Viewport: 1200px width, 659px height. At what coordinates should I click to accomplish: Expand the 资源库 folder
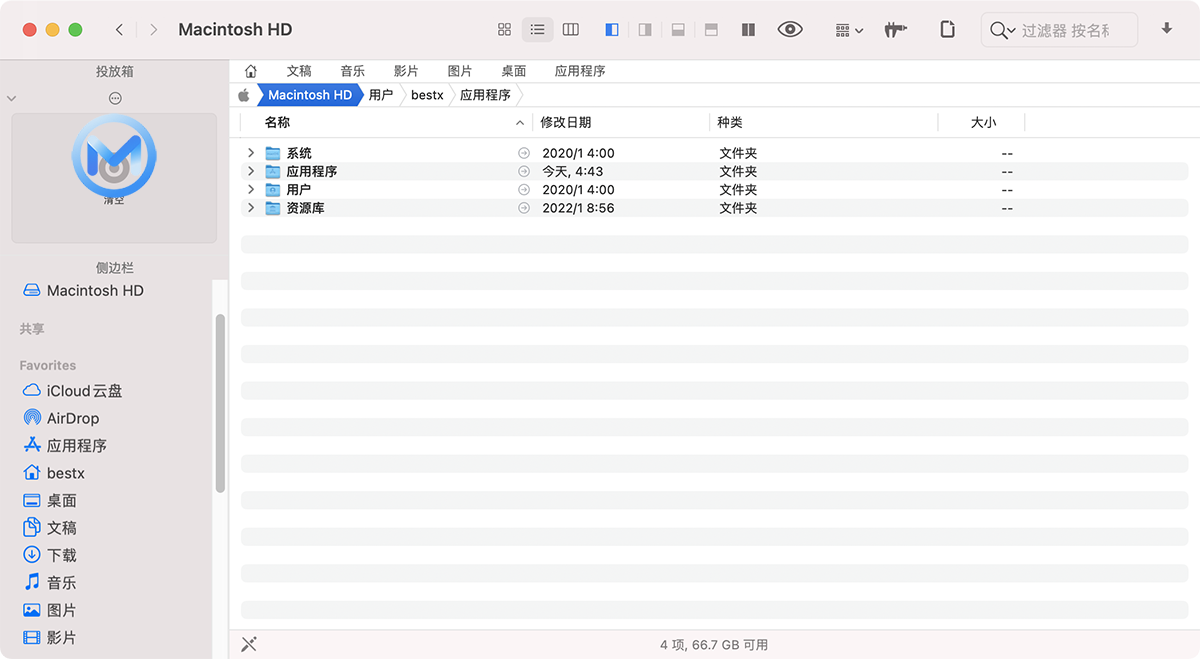pyautogui.click(x=251, y=208)
